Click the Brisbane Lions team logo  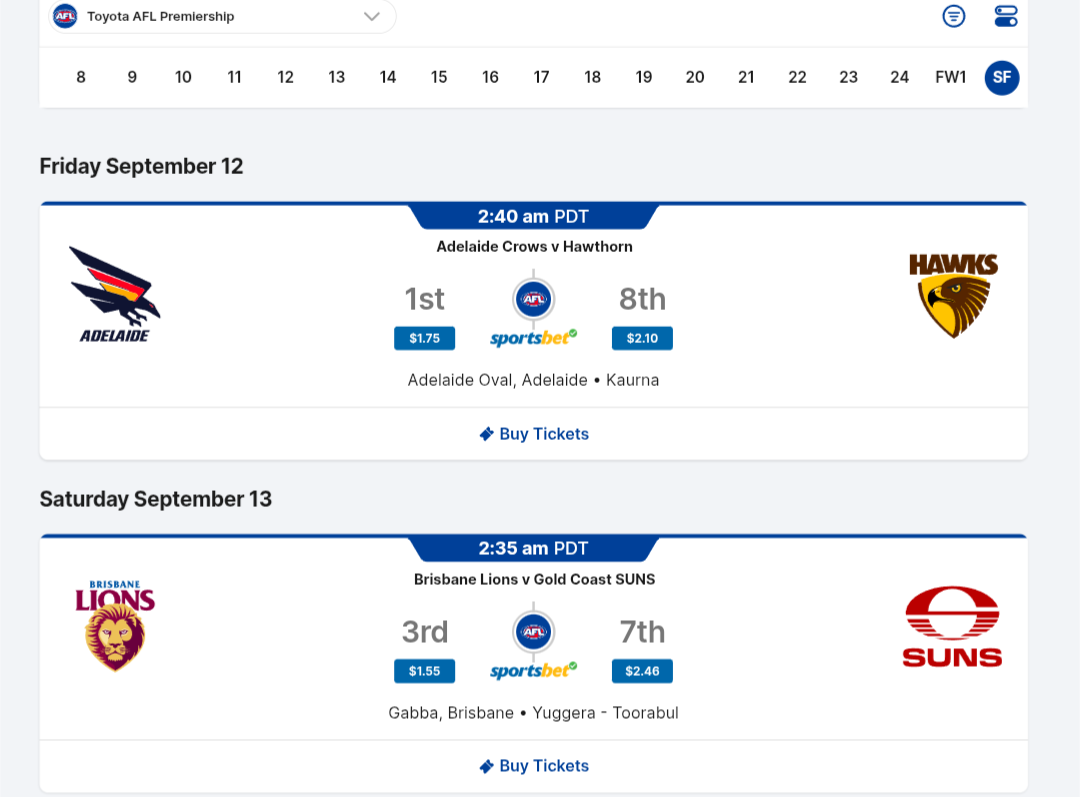pyautogui.click(x=115, y=626)
